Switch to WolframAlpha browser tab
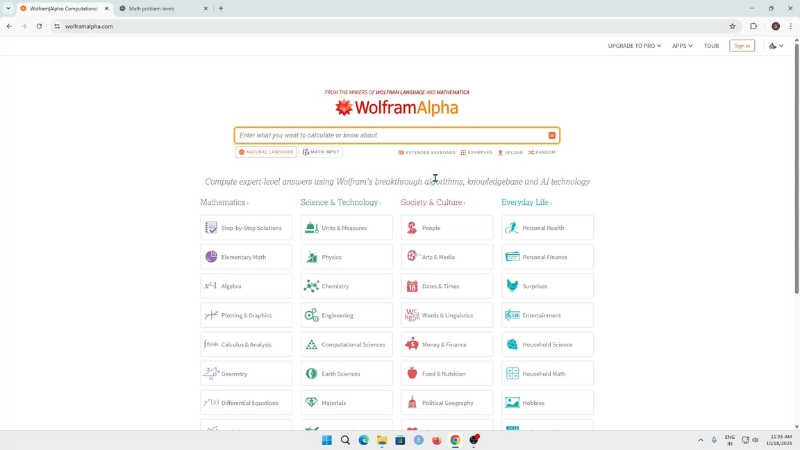800x450 pixels. (x=64, y=9)
